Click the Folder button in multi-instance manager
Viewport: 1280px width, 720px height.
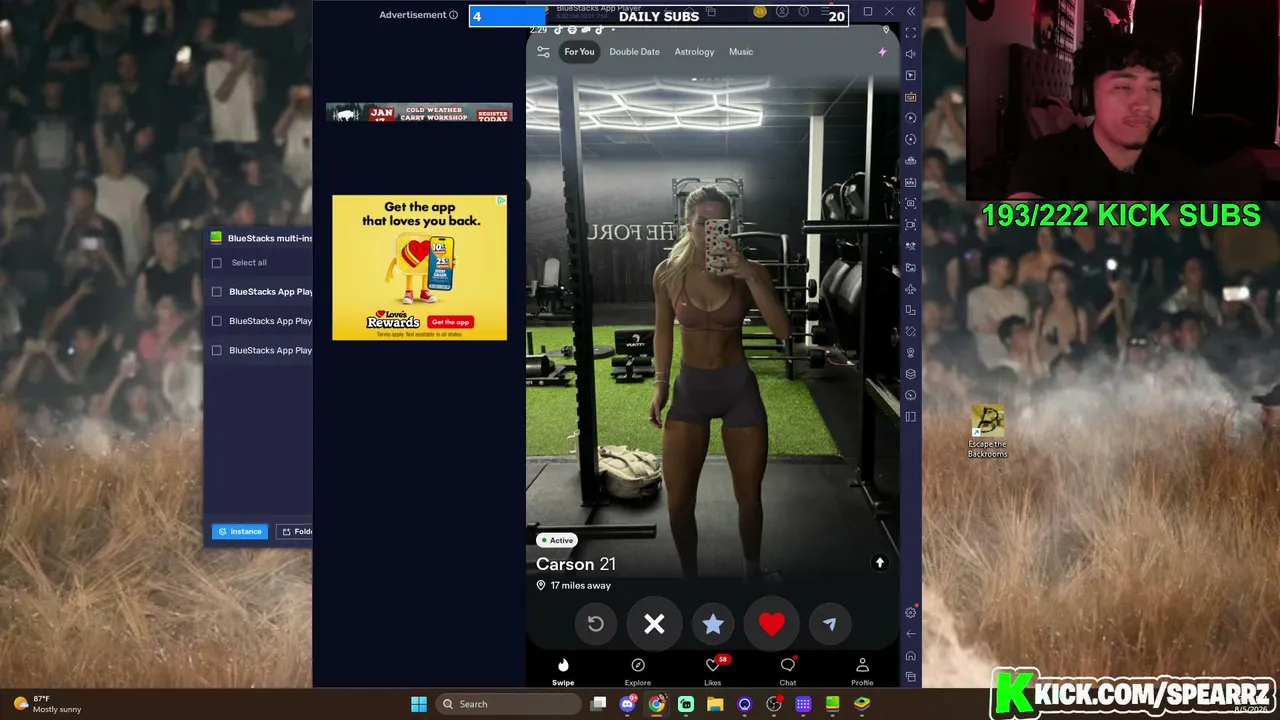[x=295, y=532]
